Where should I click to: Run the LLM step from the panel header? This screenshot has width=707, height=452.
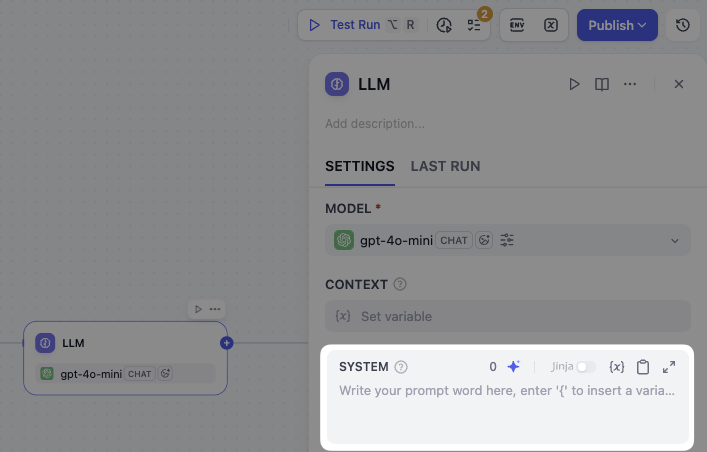[x=574, y=84]
